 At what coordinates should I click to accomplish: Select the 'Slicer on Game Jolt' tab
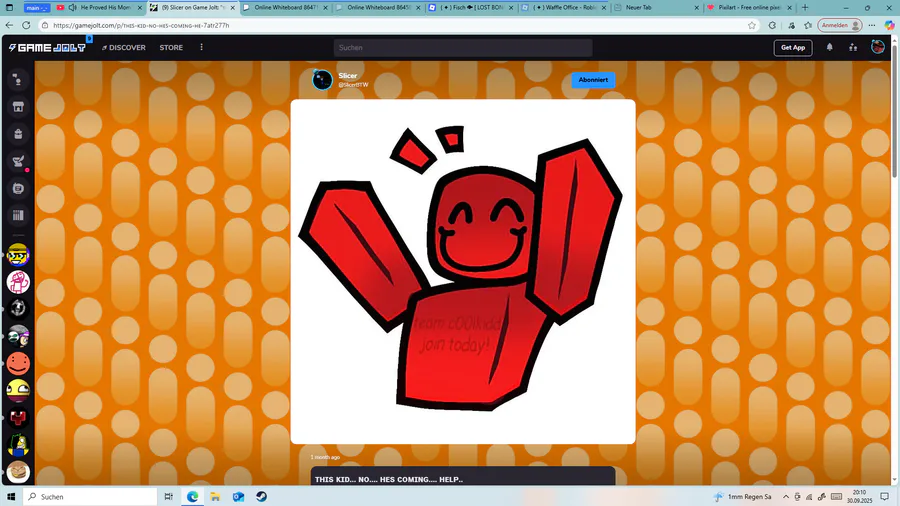coord(192,7)
